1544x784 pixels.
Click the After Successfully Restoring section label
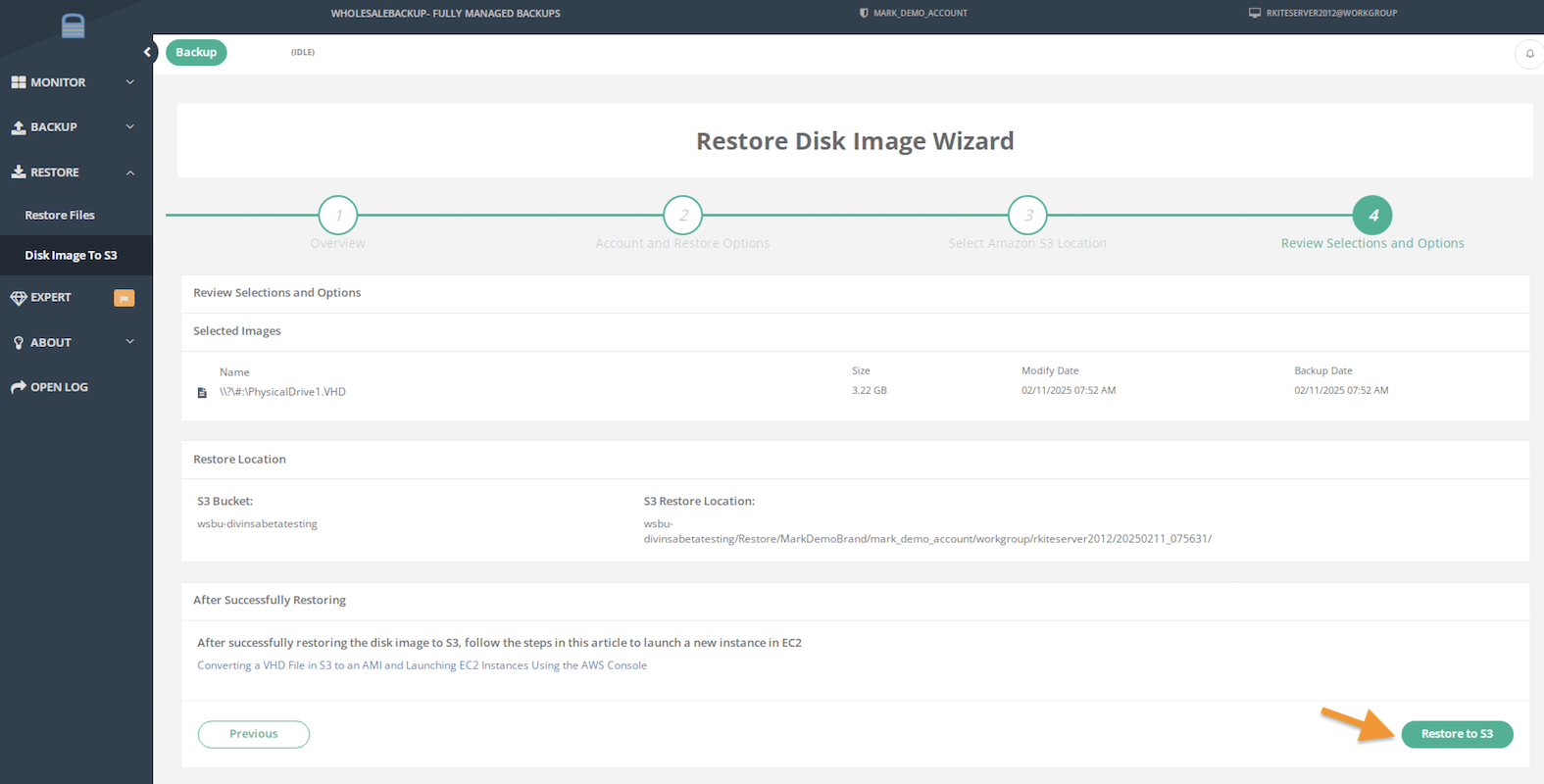pos(270,601)
